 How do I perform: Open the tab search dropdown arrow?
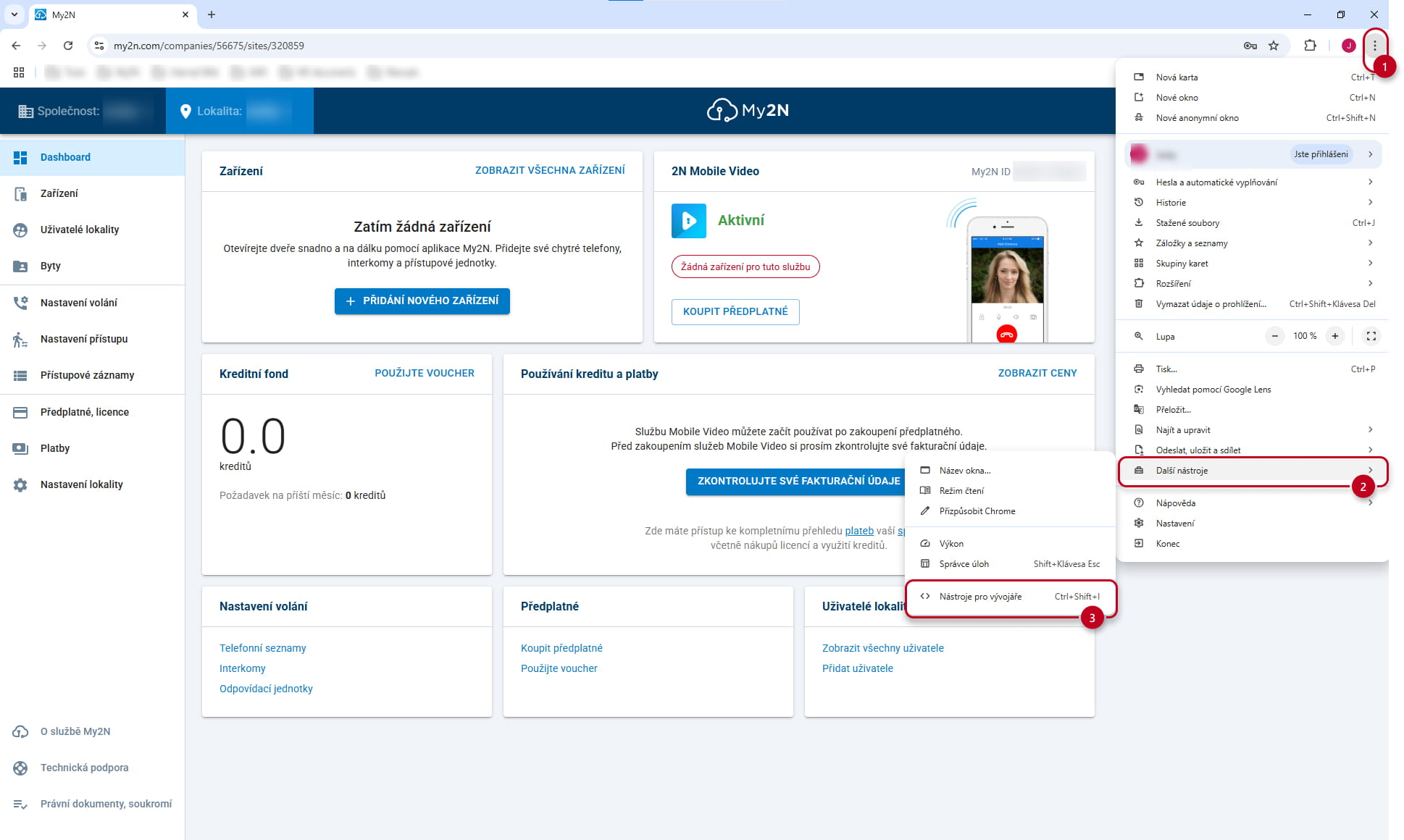[x=14, y=14]
